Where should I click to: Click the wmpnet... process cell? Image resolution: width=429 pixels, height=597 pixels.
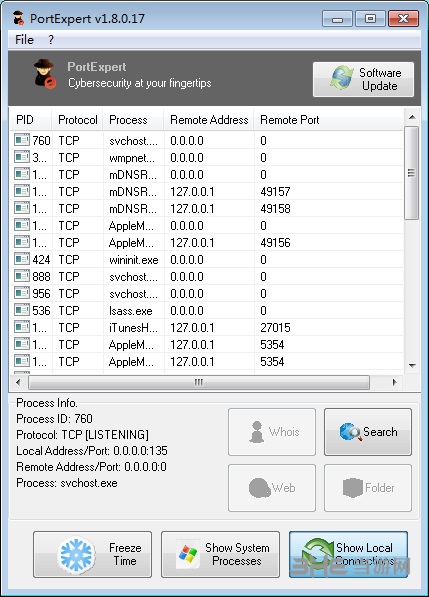click(x=132, y=158)
